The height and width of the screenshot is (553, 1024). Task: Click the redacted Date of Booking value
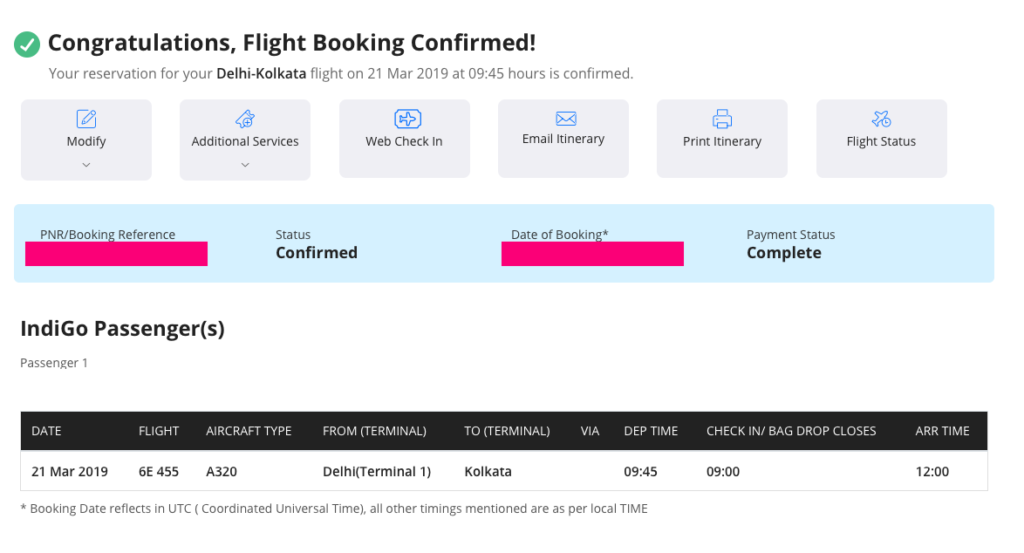pos(592,254)
